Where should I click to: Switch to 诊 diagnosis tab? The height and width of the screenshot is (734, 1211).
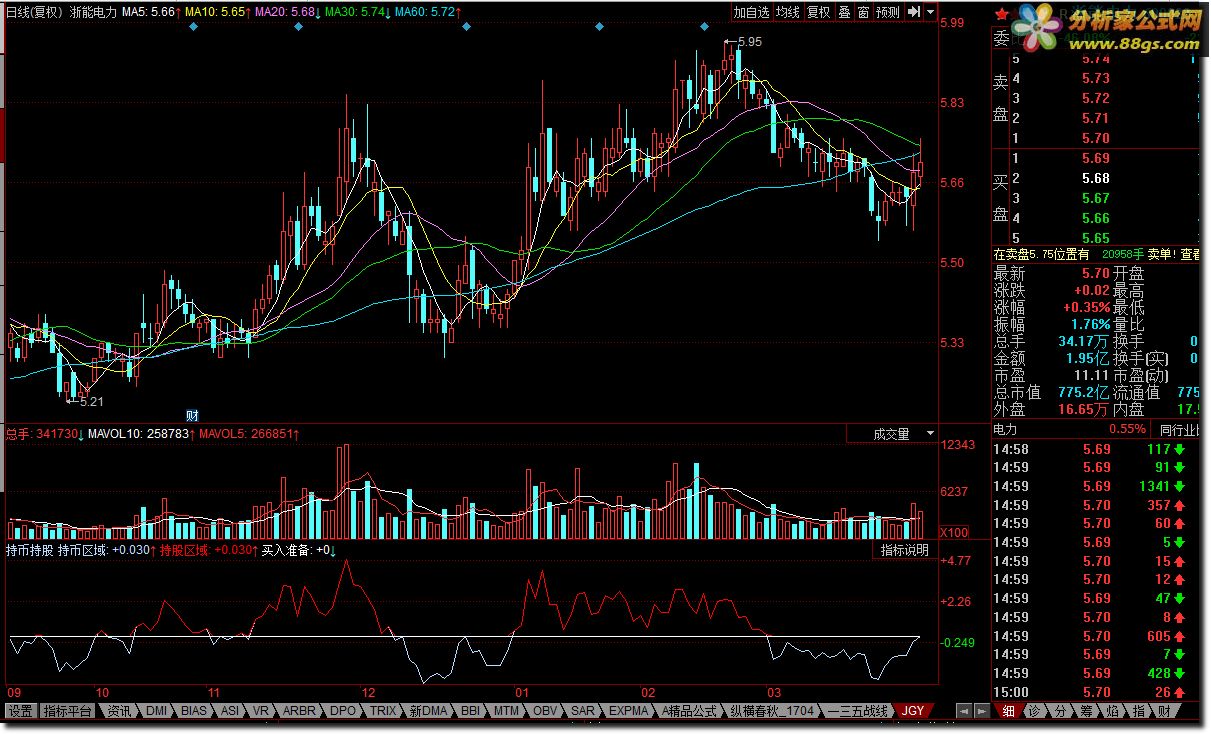pyautogui.click(x=1035, y=711)
